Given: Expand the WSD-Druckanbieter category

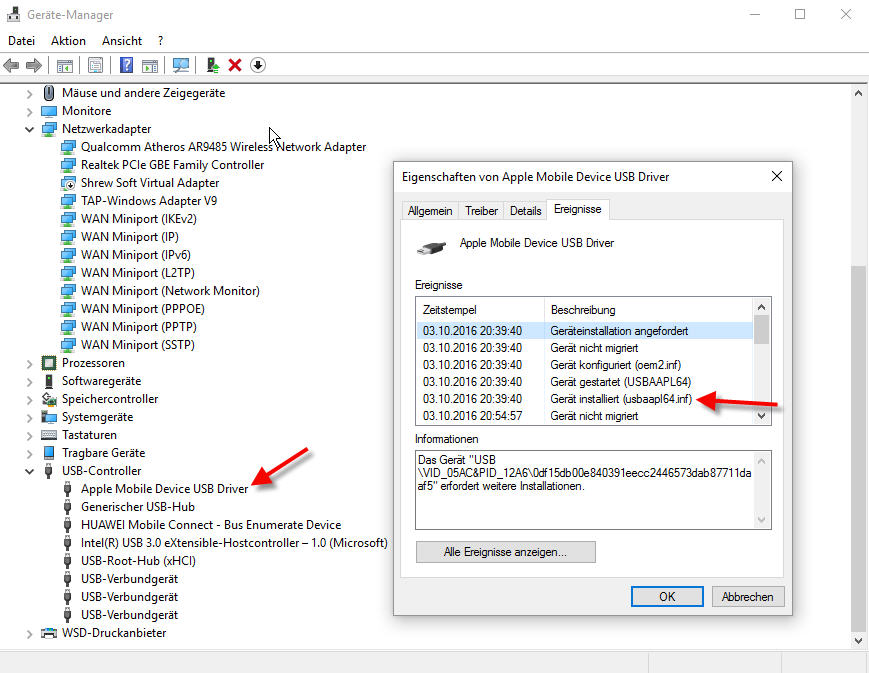Looking at the screenshot, I should coord(30,633).
